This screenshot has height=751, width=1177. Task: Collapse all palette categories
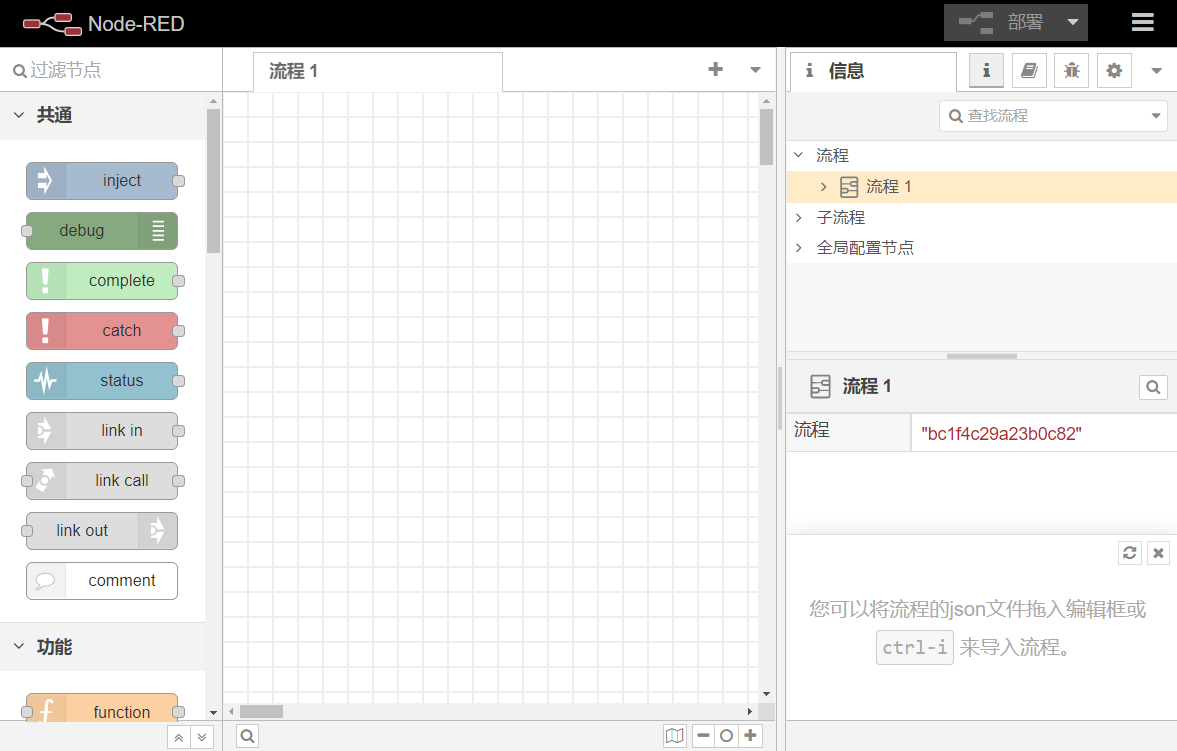(x=179, y=737)
